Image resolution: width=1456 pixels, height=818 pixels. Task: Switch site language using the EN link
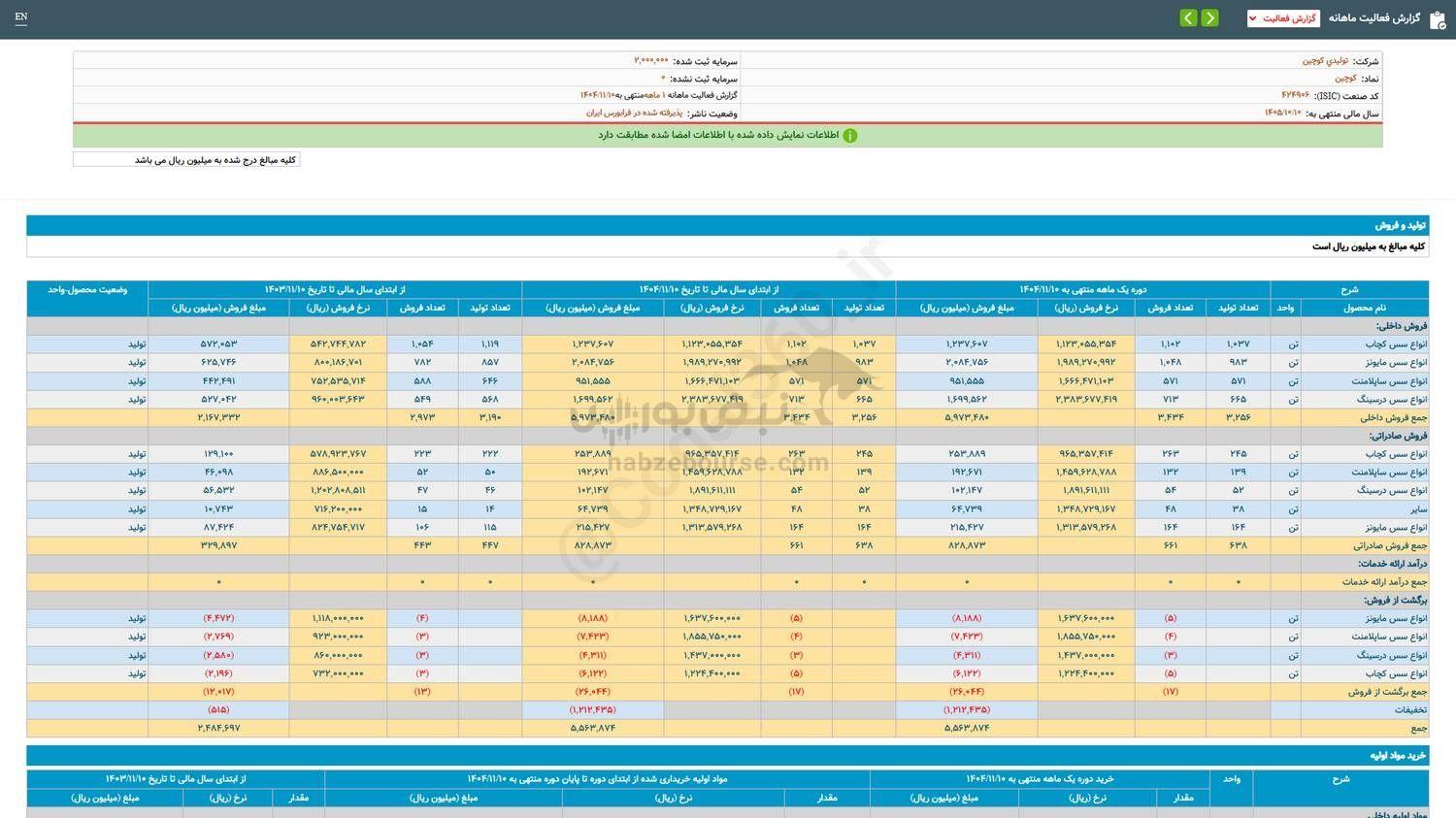[x=21, y=17]
